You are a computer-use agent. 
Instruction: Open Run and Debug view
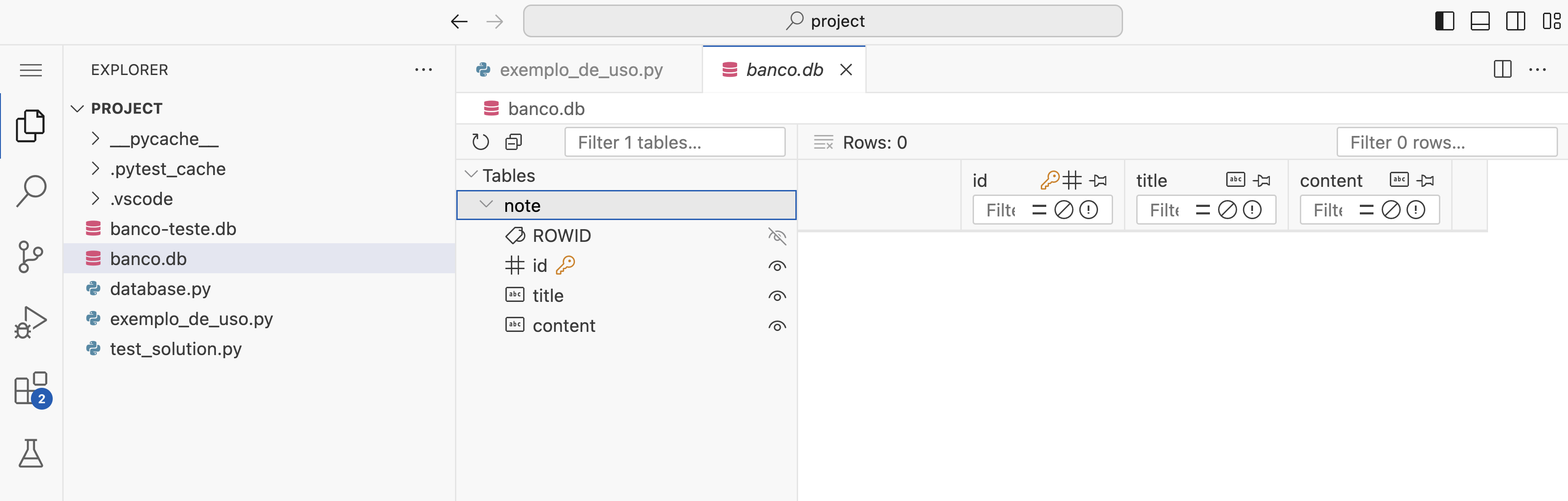[x=30, y=322]
